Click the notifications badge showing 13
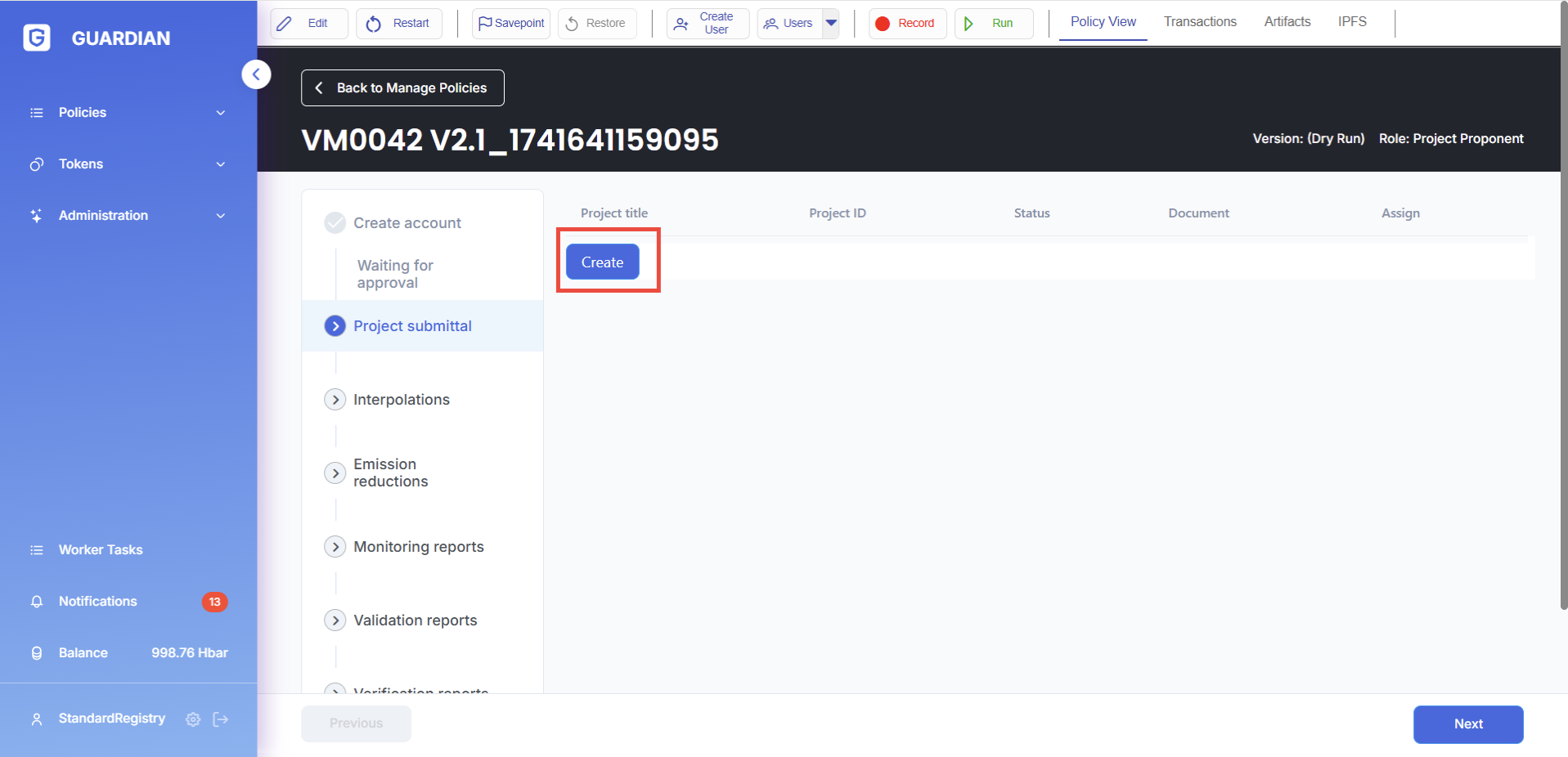Viewport: 1568px width, 757px height. (215, 602)
